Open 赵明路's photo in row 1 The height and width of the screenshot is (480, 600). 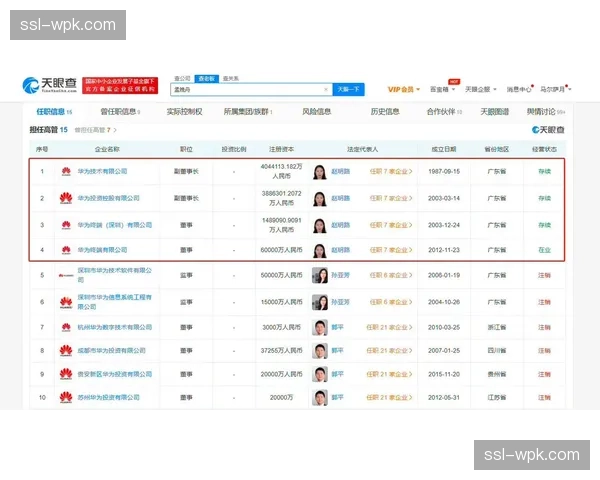320,171
